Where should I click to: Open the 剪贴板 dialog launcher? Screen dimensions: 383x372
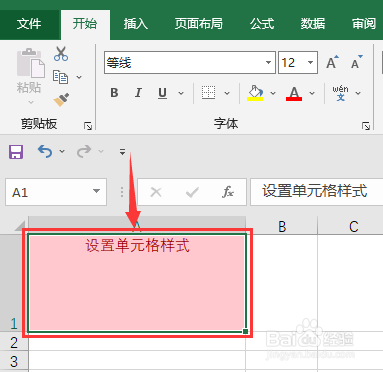pos(88,126)
